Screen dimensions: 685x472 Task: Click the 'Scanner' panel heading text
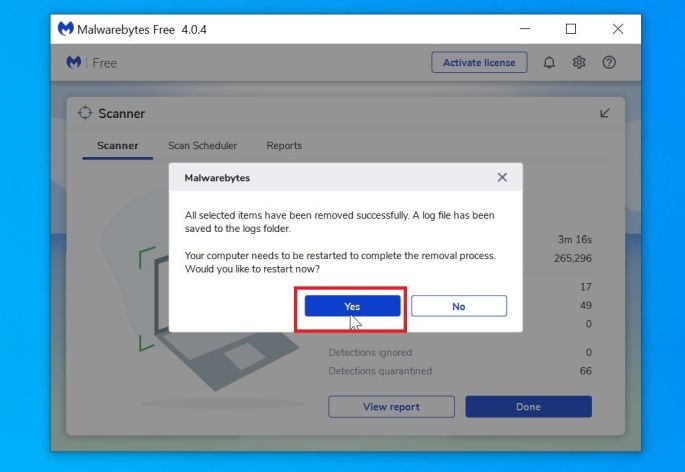tap(121, 114)
